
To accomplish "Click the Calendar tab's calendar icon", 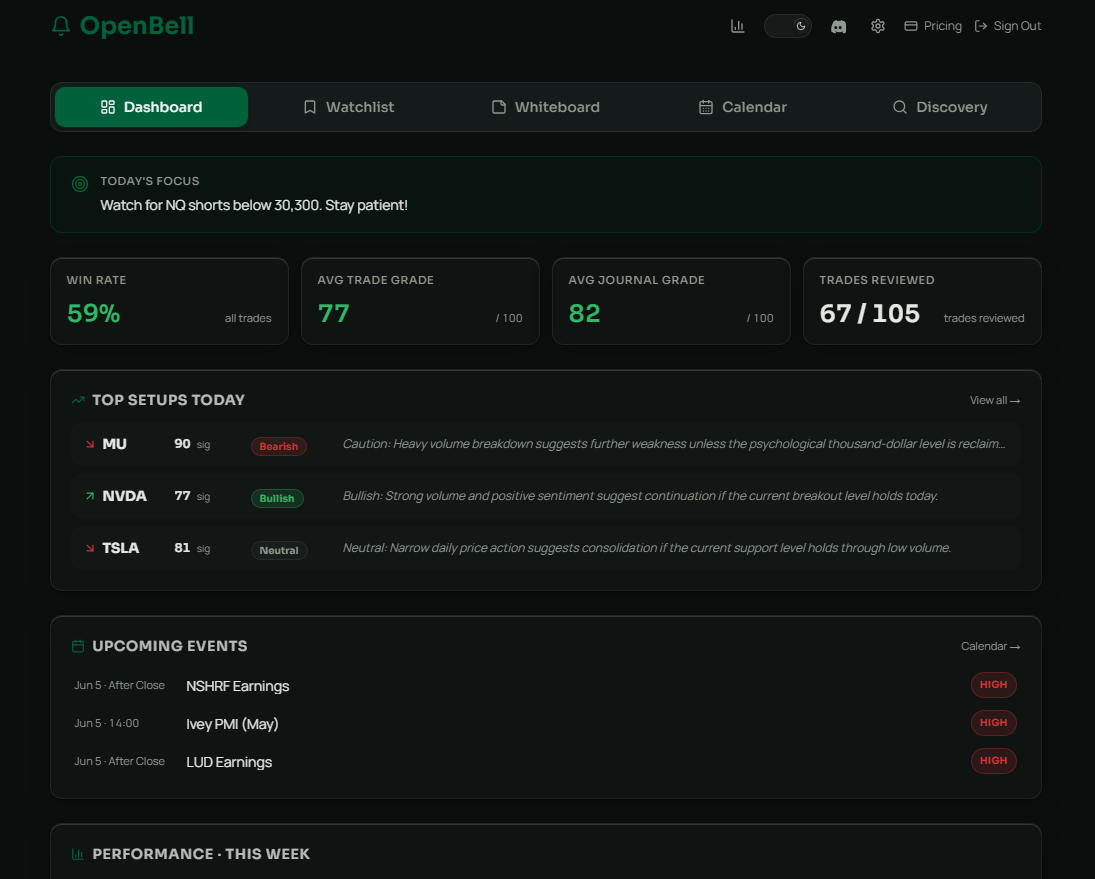I will point(706,107).
